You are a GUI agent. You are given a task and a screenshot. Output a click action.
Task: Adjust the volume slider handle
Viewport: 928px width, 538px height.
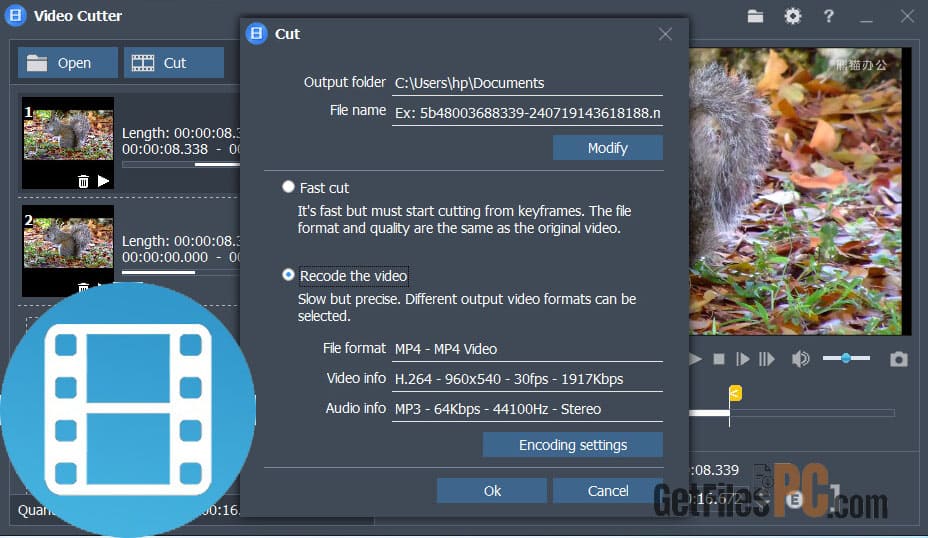tap(846, 358)
